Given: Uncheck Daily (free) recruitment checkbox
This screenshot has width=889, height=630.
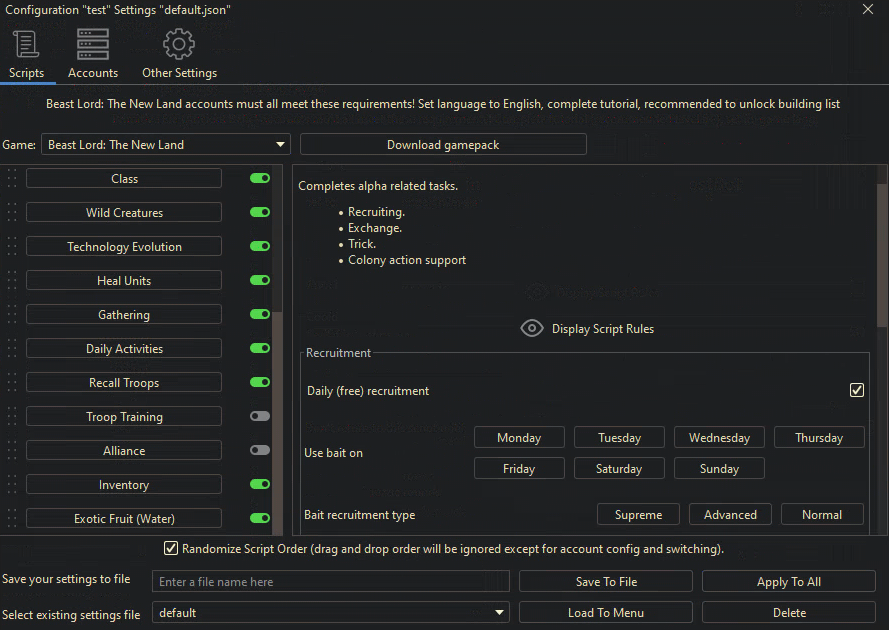Looking at the screenshot, I should 856,390.
